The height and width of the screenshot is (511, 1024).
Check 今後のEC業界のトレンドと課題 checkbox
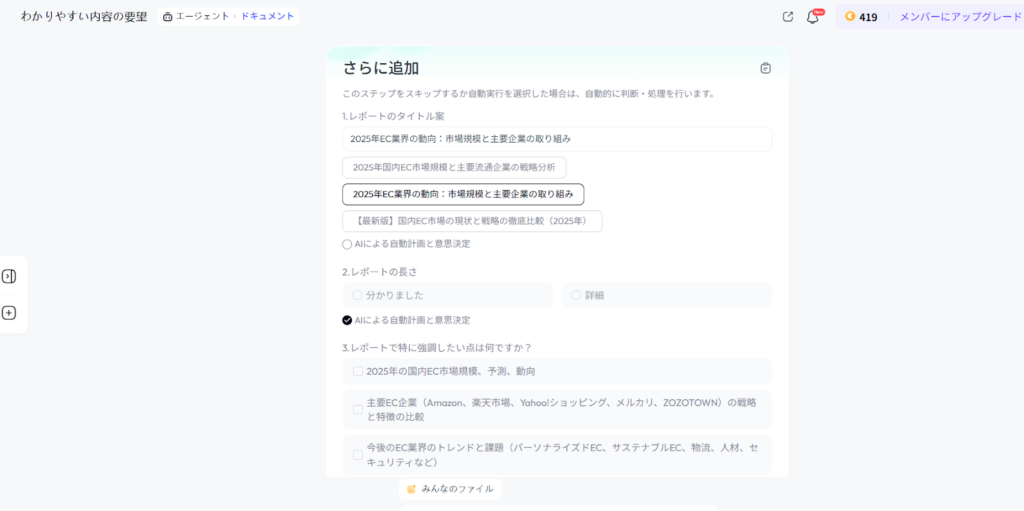tap(357, 454)
